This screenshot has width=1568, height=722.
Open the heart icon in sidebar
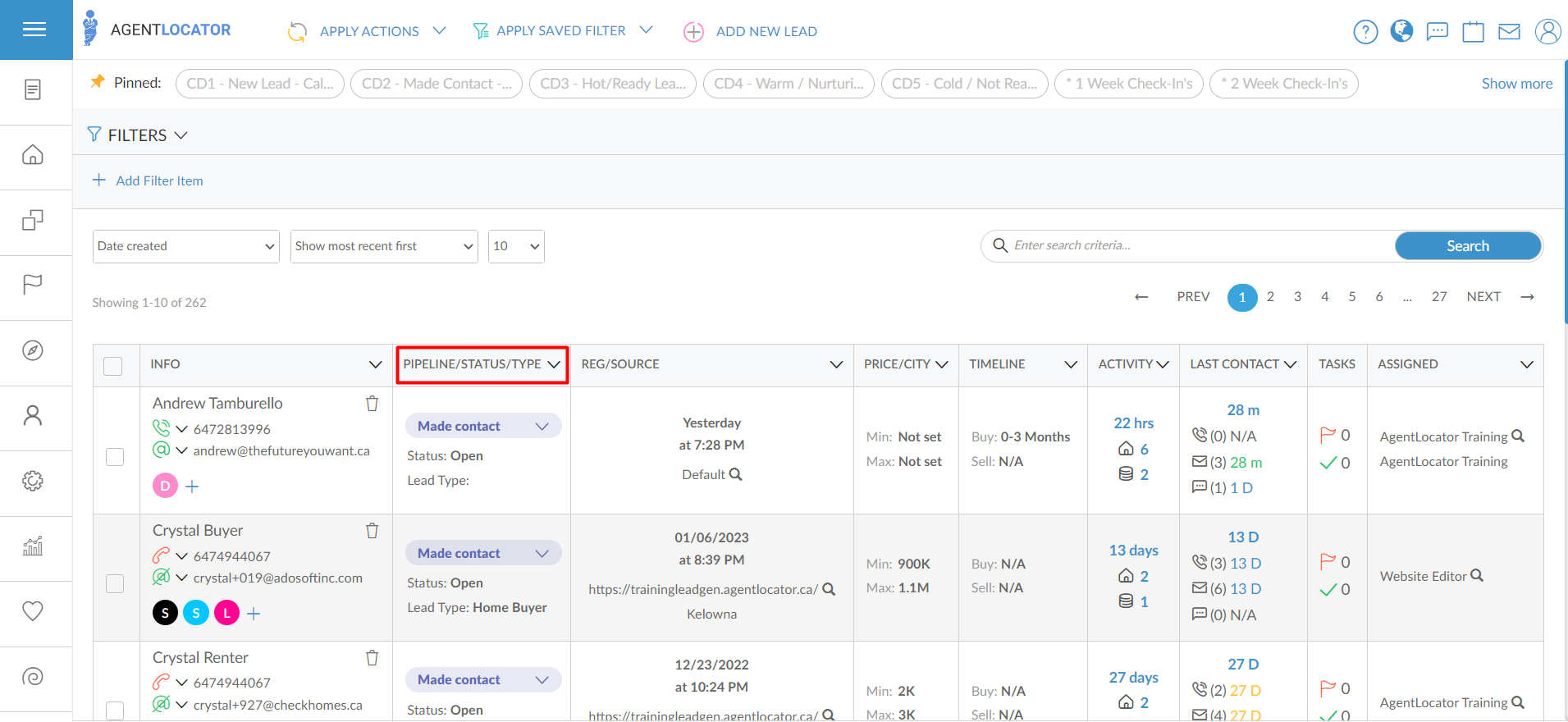(33, 611)
